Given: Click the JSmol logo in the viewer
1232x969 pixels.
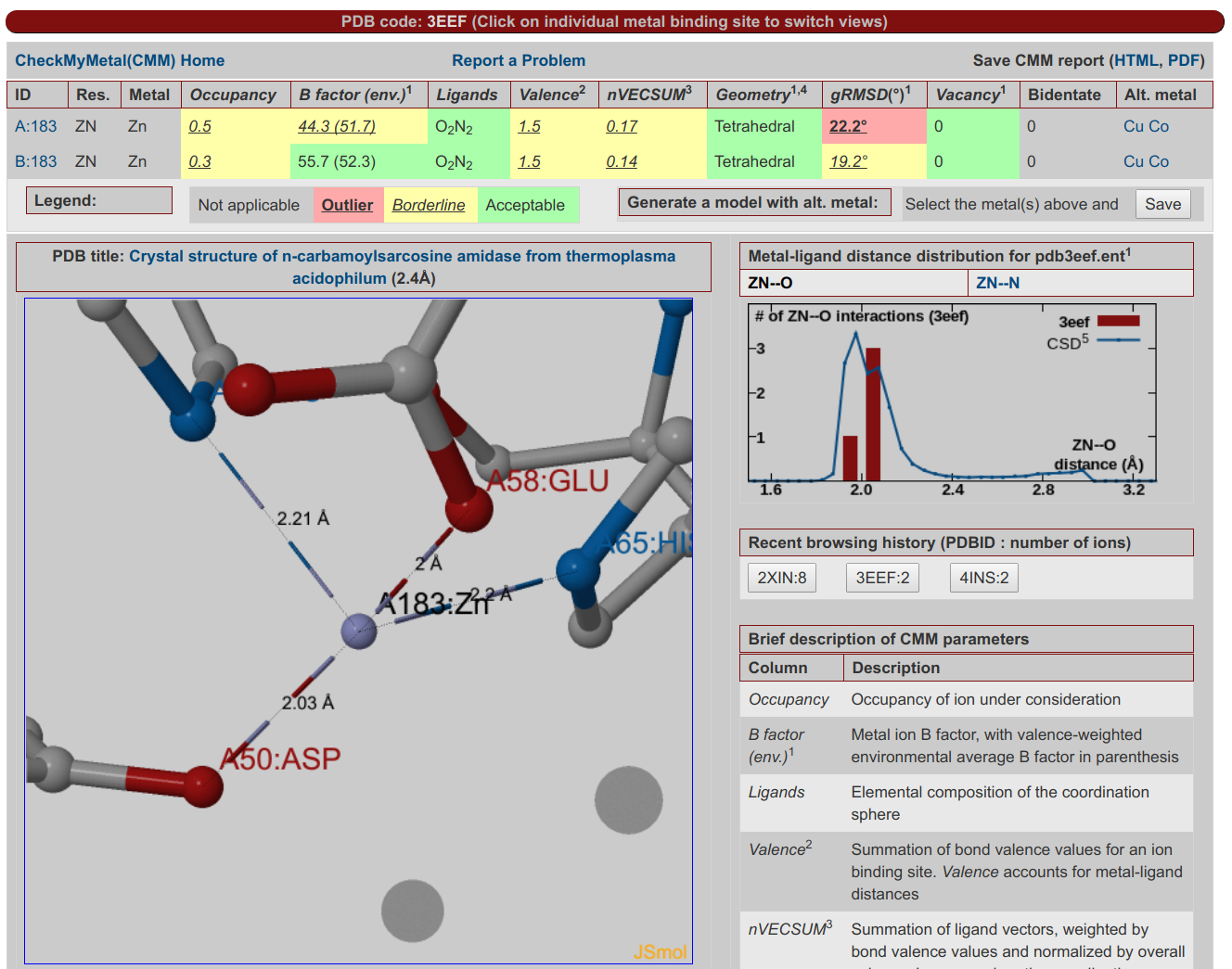Looking at the screenshot, I should tap(660, 951).
